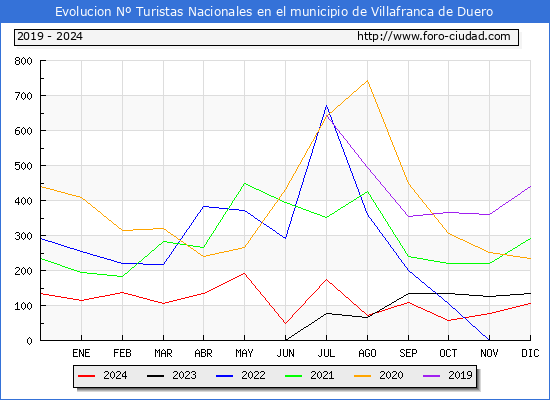Viewport: 550px width, 400px height.
Task: Click the black 2023 legend swatch
Action: tap(155, 376)
